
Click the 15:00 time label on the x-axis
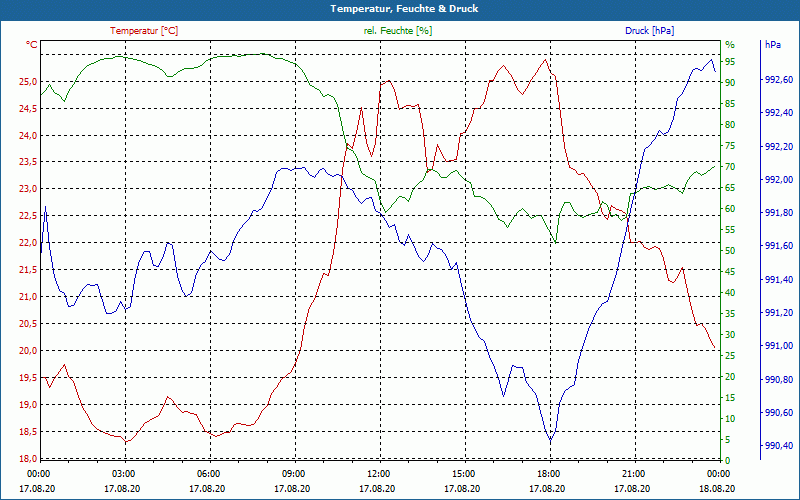click(463, 474)
